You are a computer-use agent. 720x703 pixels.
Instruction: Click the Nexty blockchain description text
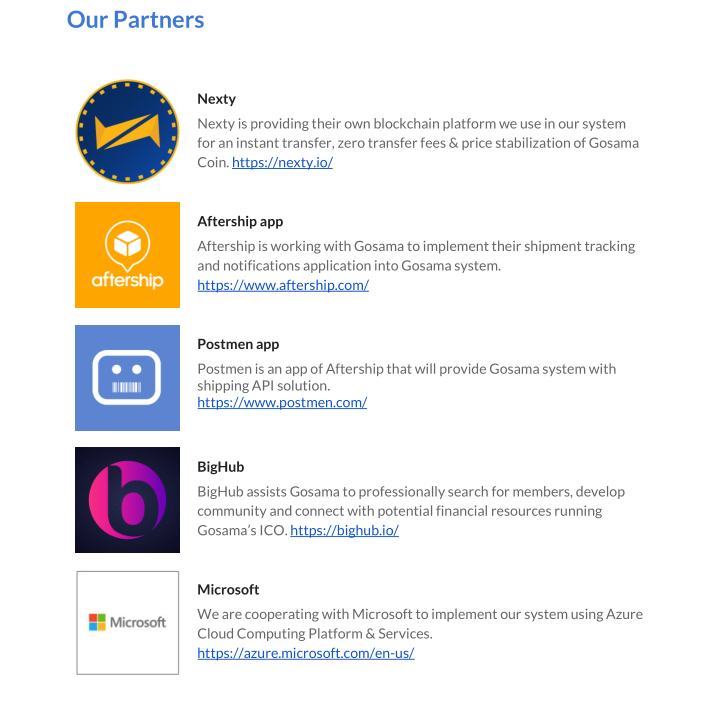coord(418,143)
